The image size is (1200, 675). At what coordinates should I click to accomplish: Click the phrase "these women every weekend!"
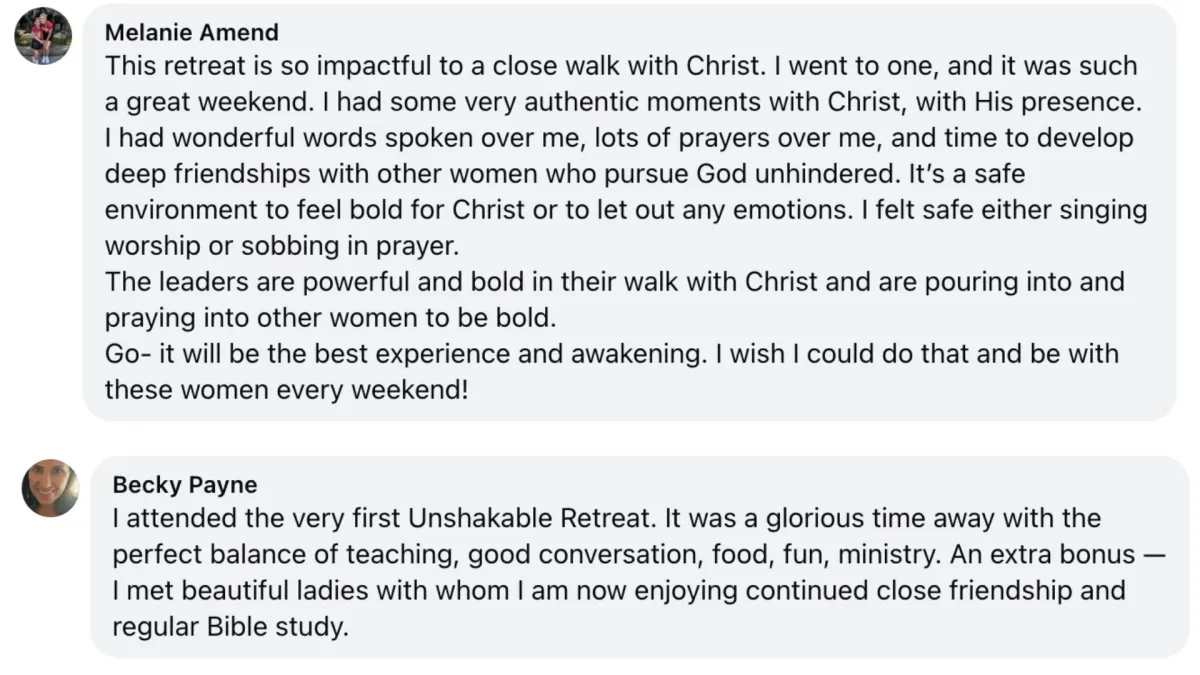[286, 389]
